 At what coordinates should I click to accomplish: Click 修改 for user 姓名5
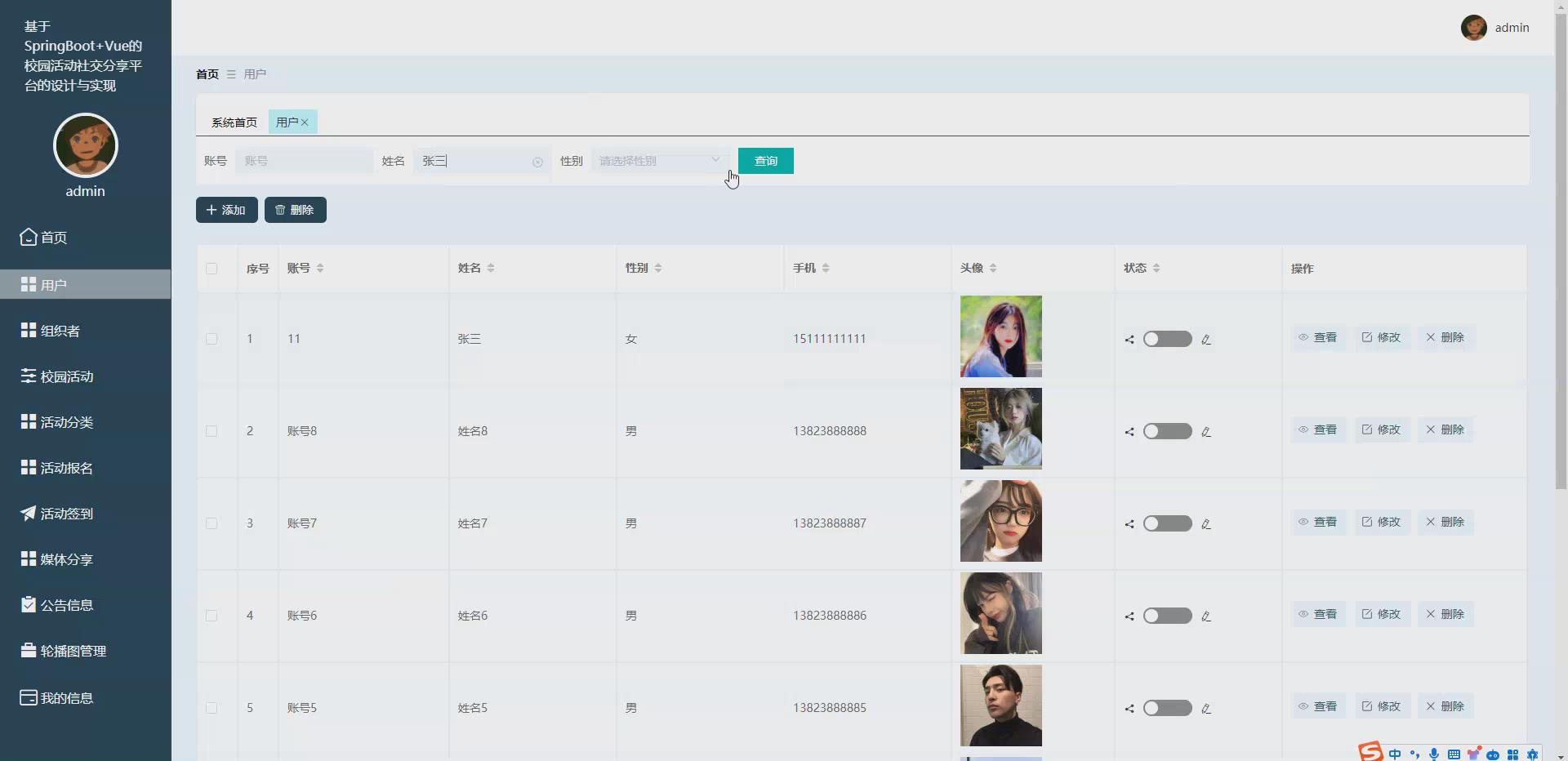(1382, 706)
